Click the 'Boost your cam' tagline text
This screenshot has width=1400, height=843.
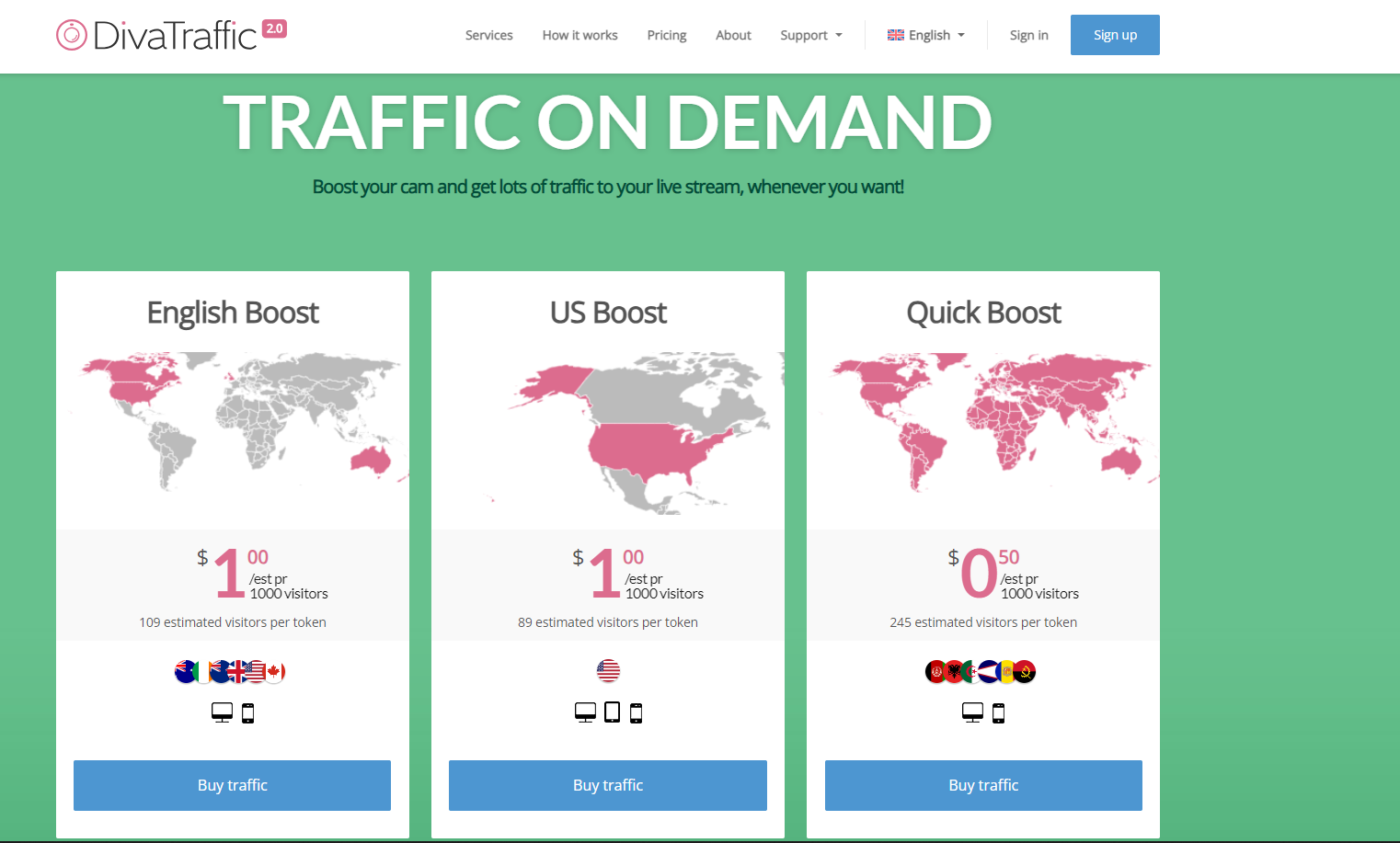tap(608, 187)
